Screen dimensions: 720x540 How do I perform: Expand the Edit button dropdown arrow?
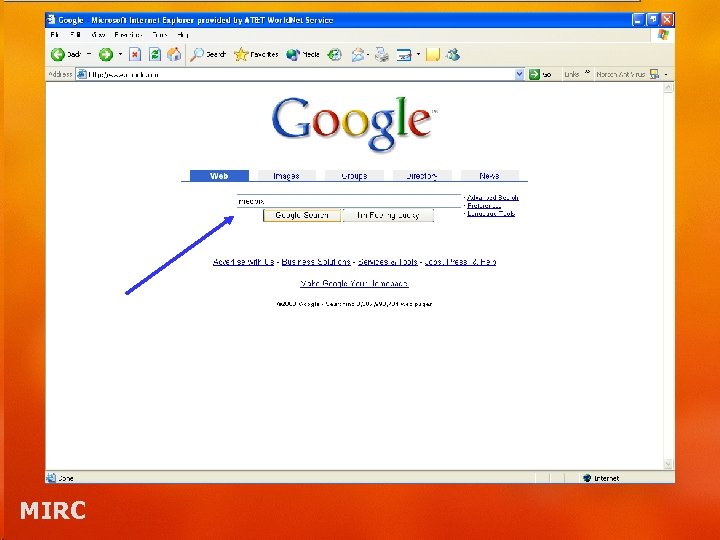pyautogui.click(x=418, y=55)
